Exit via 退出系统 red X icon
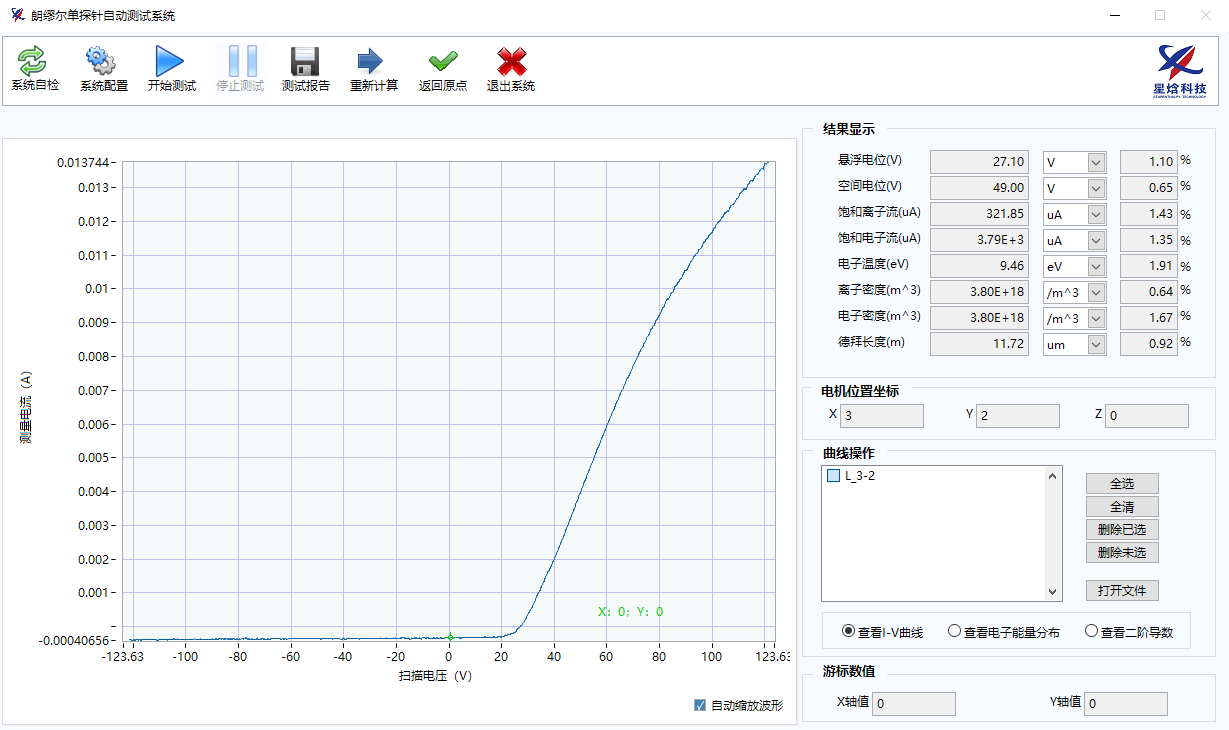 510,63
